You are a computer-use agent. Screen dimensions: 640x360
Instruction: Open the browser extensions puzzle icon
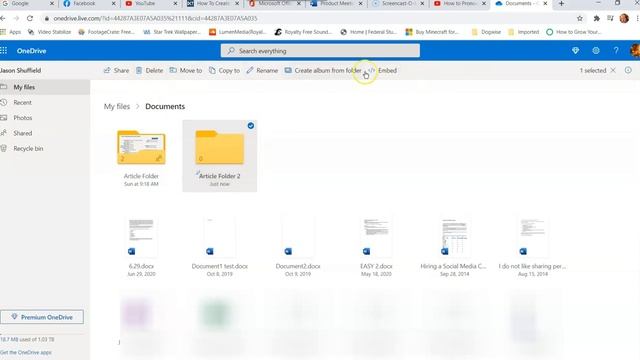(x=596, y=18)
